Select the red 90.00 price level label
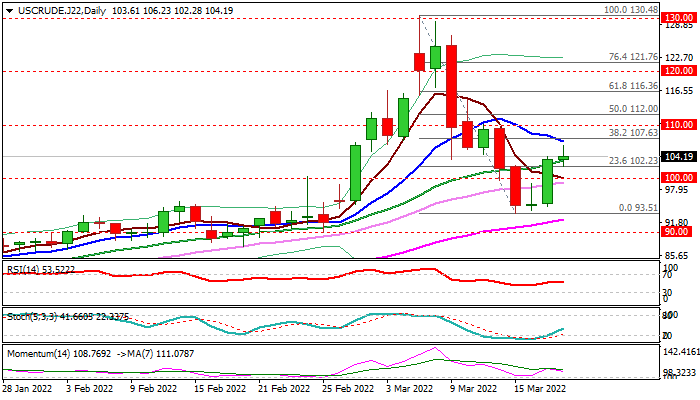The image size is (700, 400). 679,231
